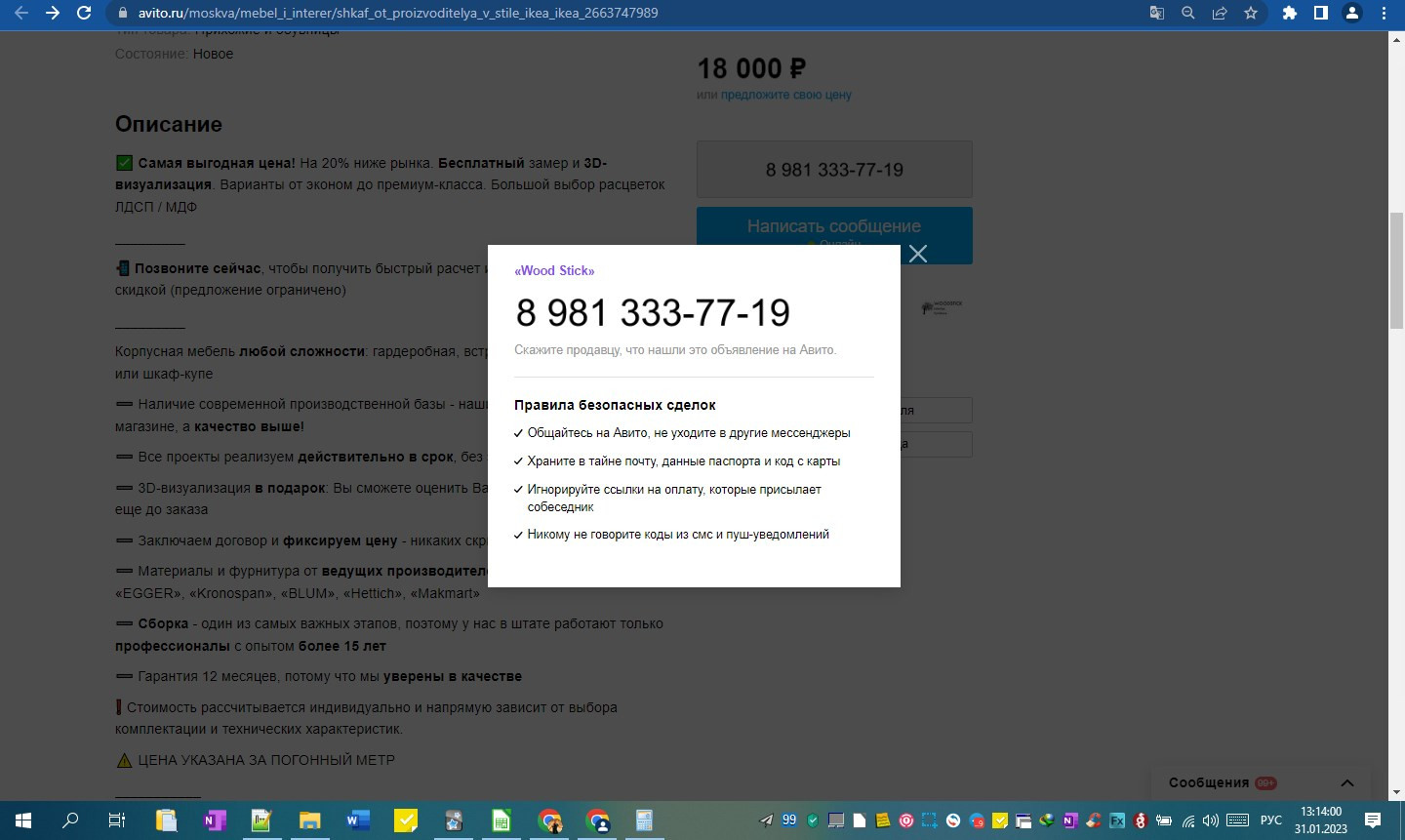
Task: Open Windows Start menu
Action: (23, 820)
